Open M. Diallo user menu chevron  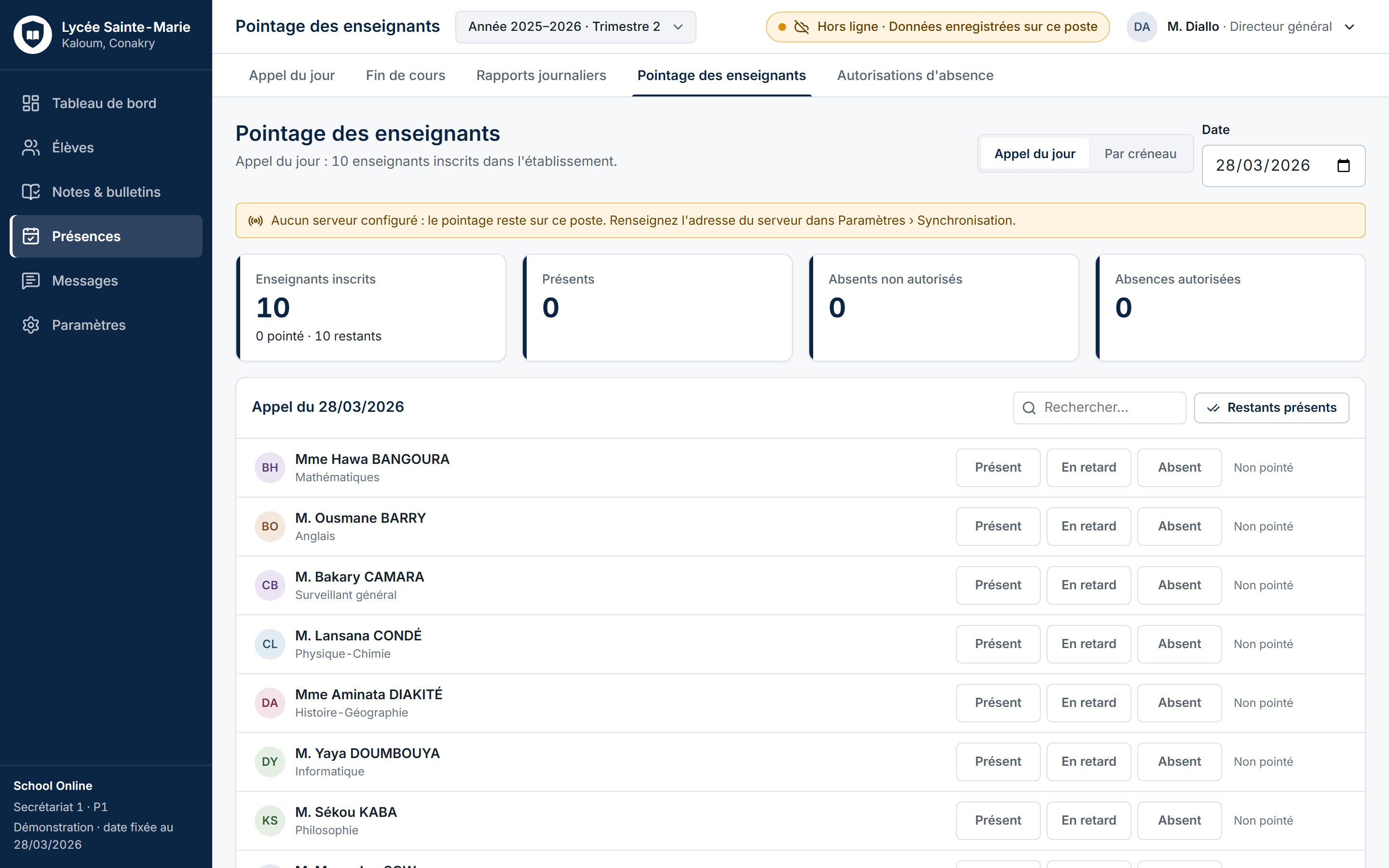click(1349, 27)
